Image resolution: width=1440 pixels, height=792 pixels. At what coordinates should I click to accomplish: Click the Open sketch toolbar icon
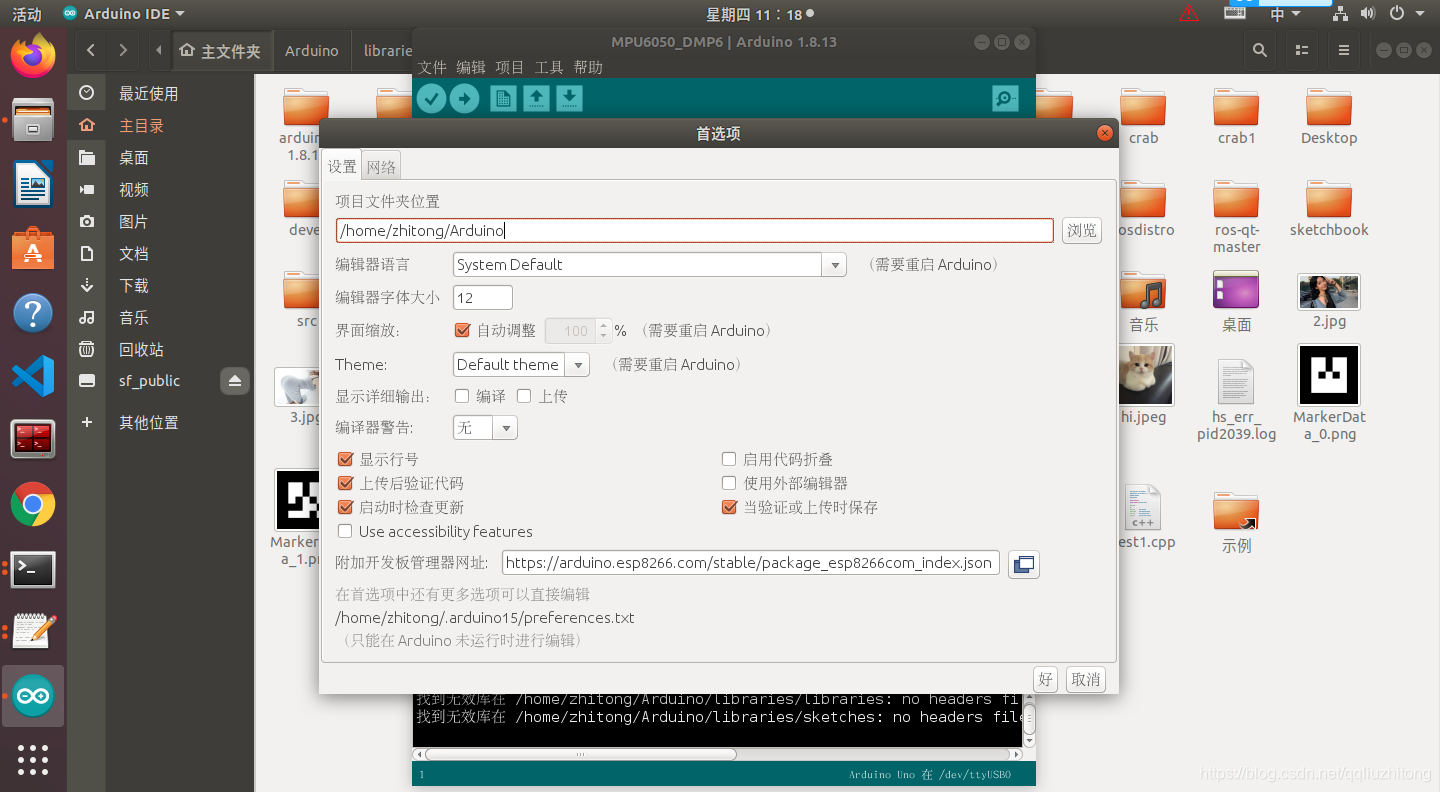(536, 98)
